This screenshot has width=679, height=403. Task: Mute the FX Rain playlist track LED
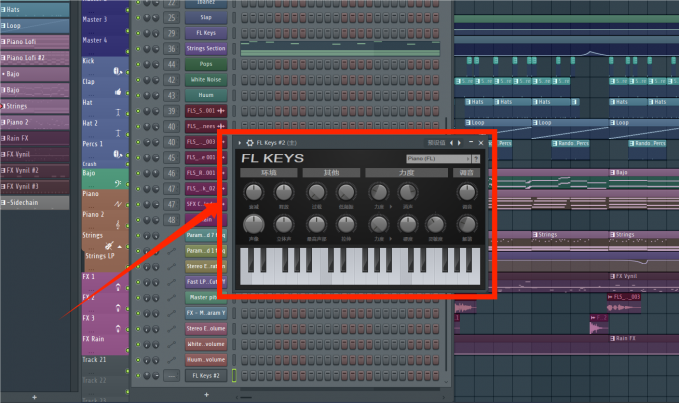(x=127, y=349)
